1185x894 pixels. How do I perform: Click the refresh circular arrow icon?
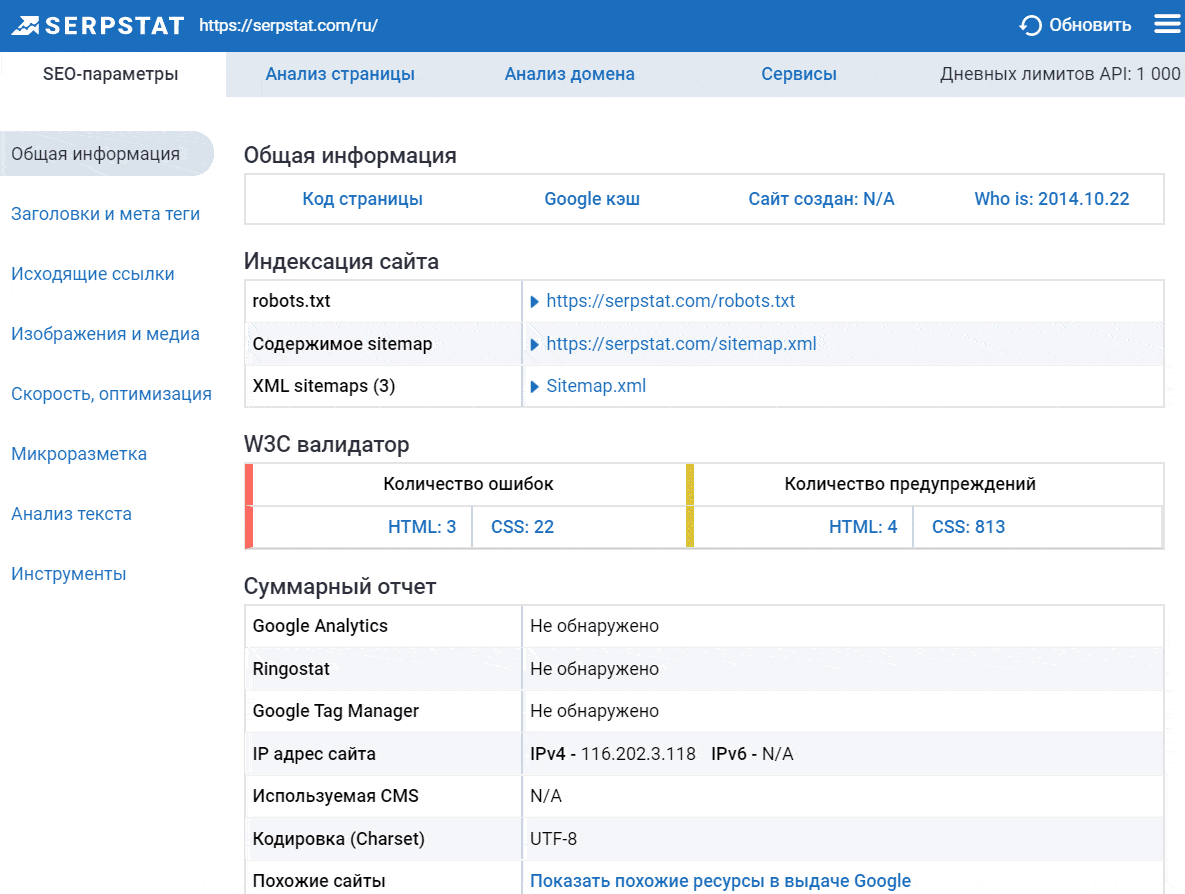coord(1030,26)
